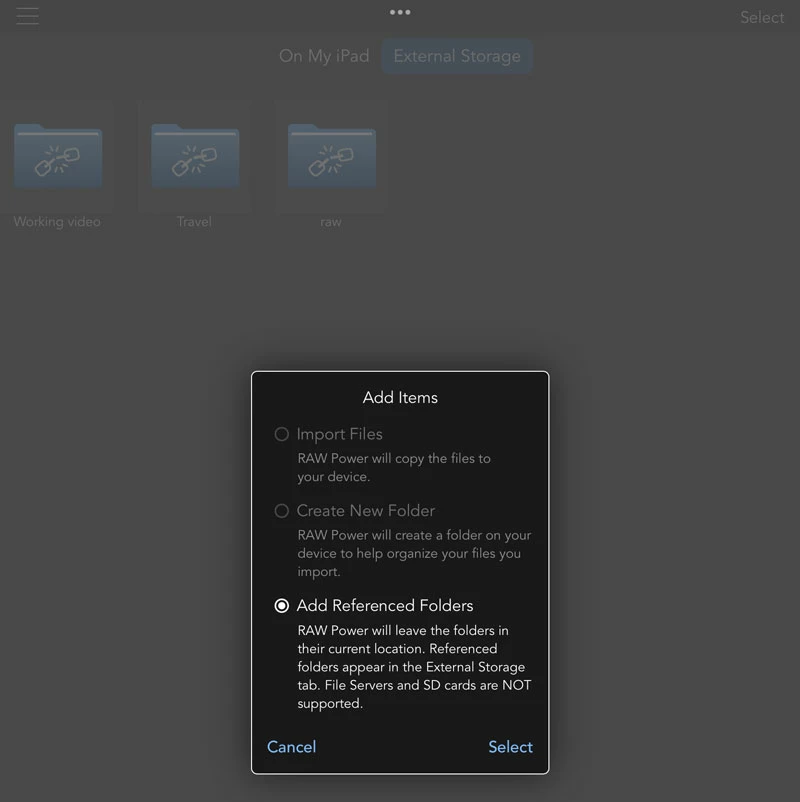The height and width of the screenshot is (802, 800).
Task: Click the 'create a folder on your device' description
Action: click(x=414, y=553)
